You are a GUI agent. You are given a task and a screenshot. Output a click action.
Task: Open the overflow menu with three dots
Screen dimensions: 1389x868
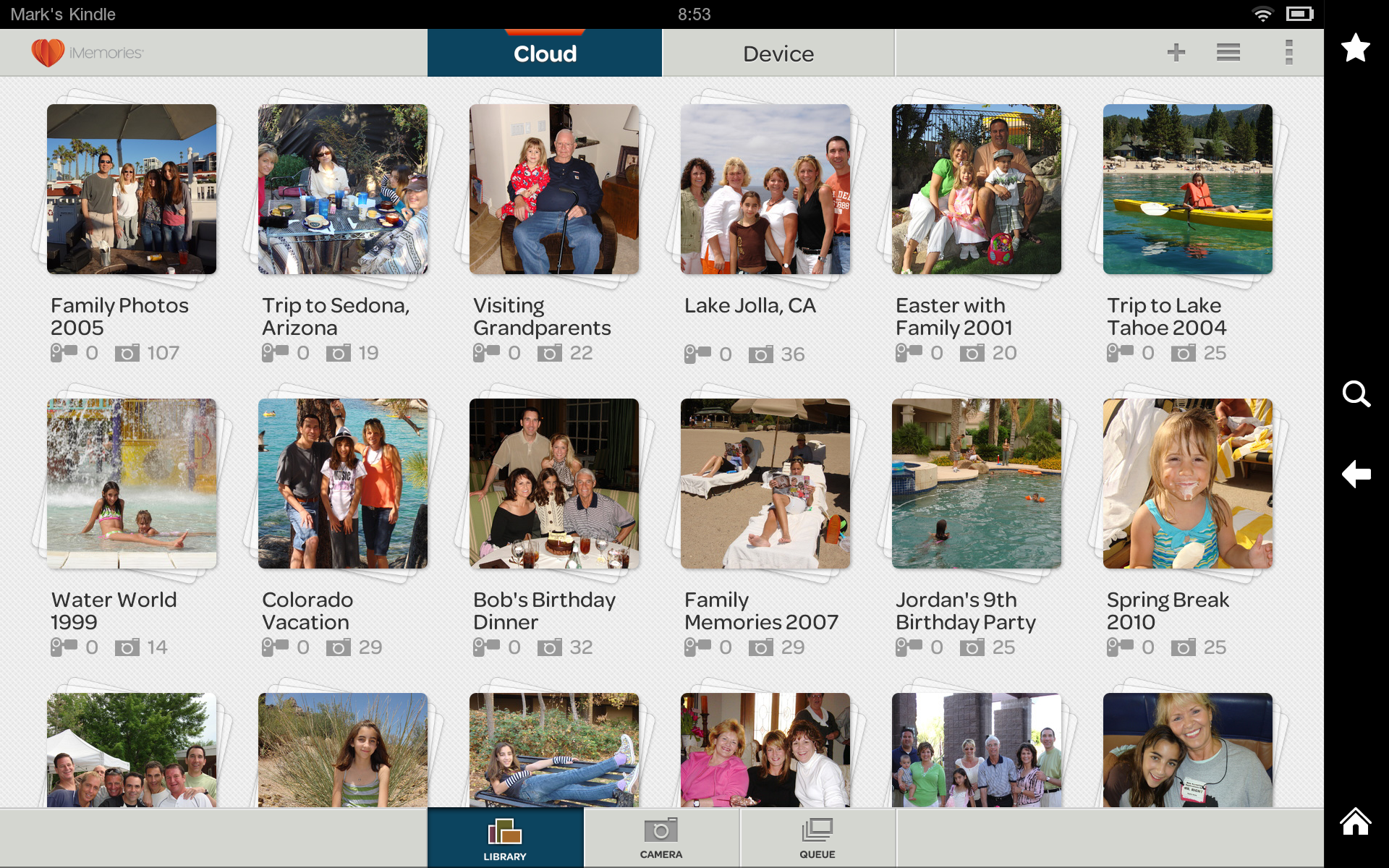coord(1288,52)
